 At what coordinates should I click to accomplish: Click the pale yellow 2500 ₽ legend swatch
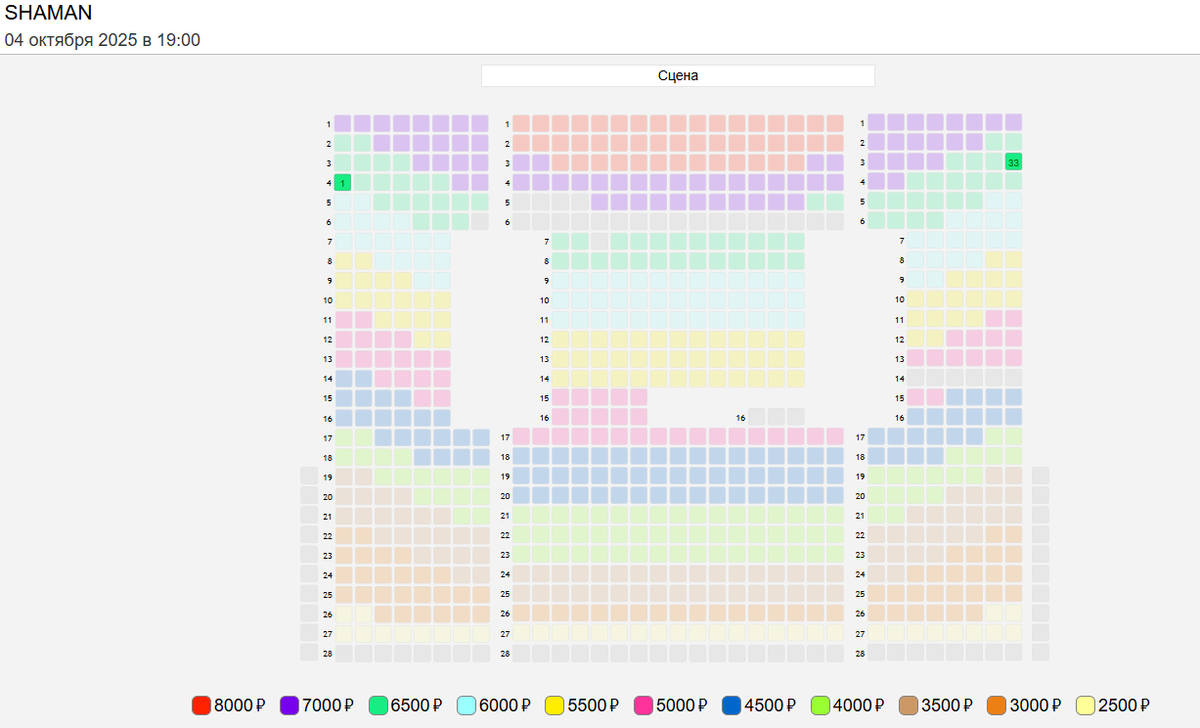coord(1085,705)
